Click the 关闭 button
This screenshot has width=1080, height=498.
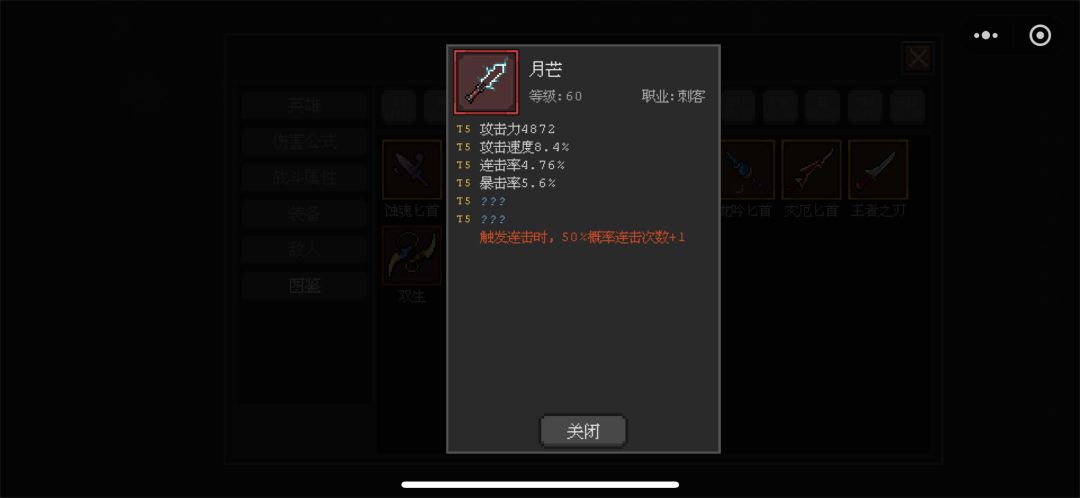click(x=583, y=431)
